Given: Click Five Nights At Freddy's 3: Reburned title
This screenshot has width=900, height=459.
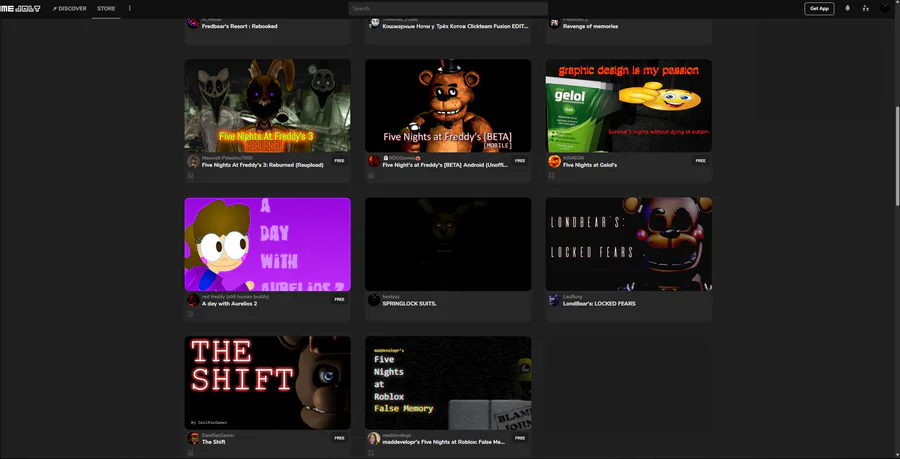Looking at the screenshot, I should [x=262, y=165].
